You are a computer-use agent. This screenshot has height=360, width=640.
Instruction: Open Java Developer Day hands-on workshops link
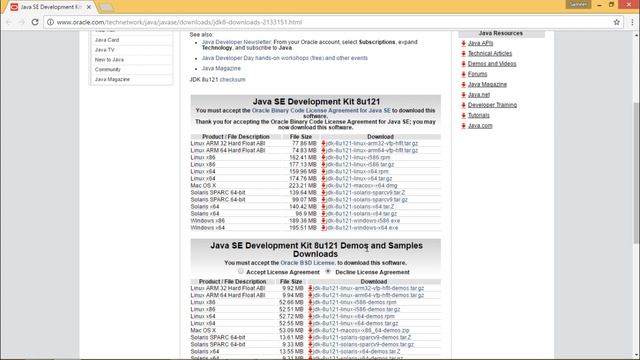click(284, 58)
